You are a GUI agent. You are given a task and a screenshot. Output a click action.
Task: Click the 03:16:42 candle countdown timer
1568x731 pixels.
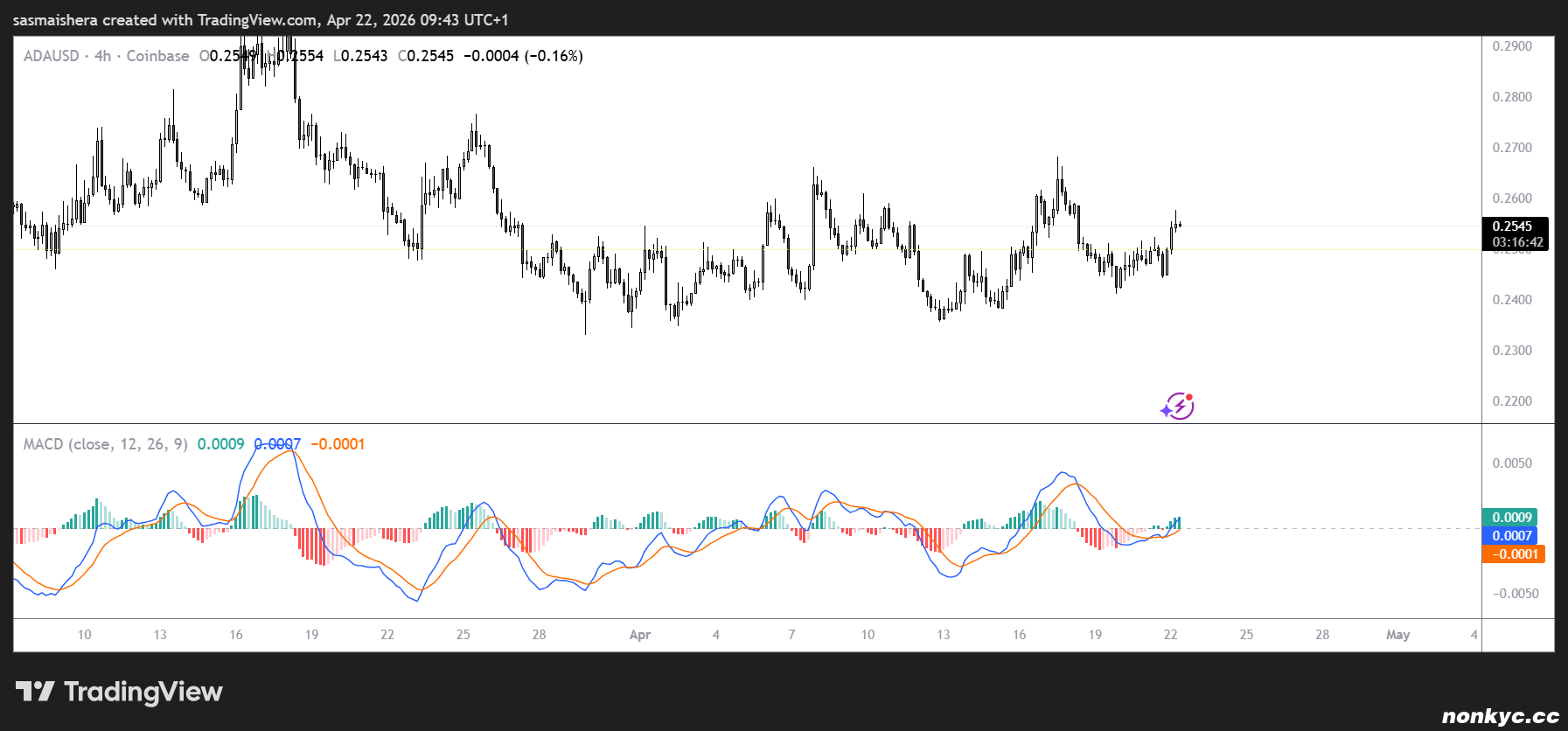coord(1516,242)
